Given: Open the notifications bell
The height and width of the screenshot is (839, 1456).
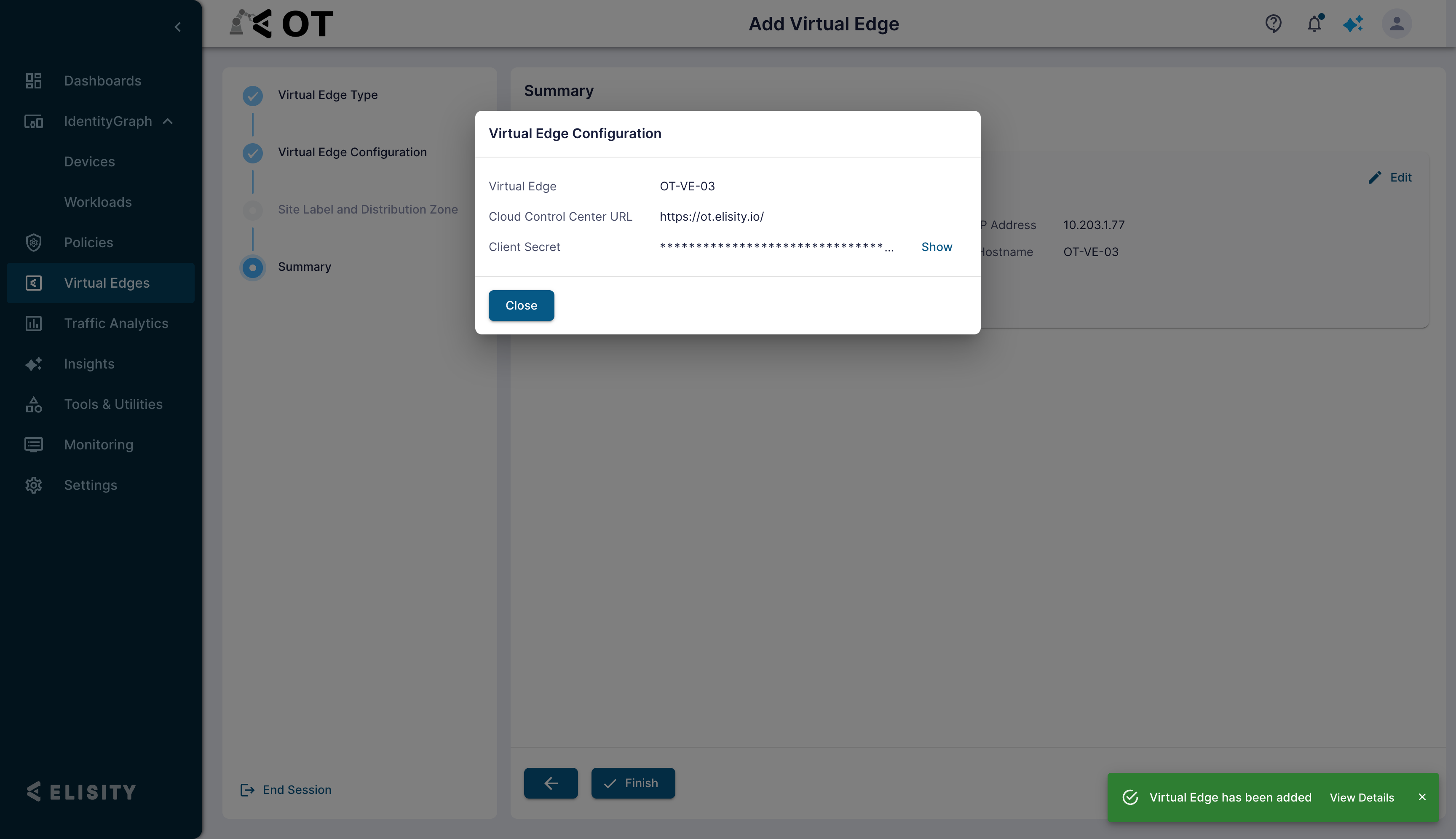Looking at the screenshot, I should [x=1314, y=24].
